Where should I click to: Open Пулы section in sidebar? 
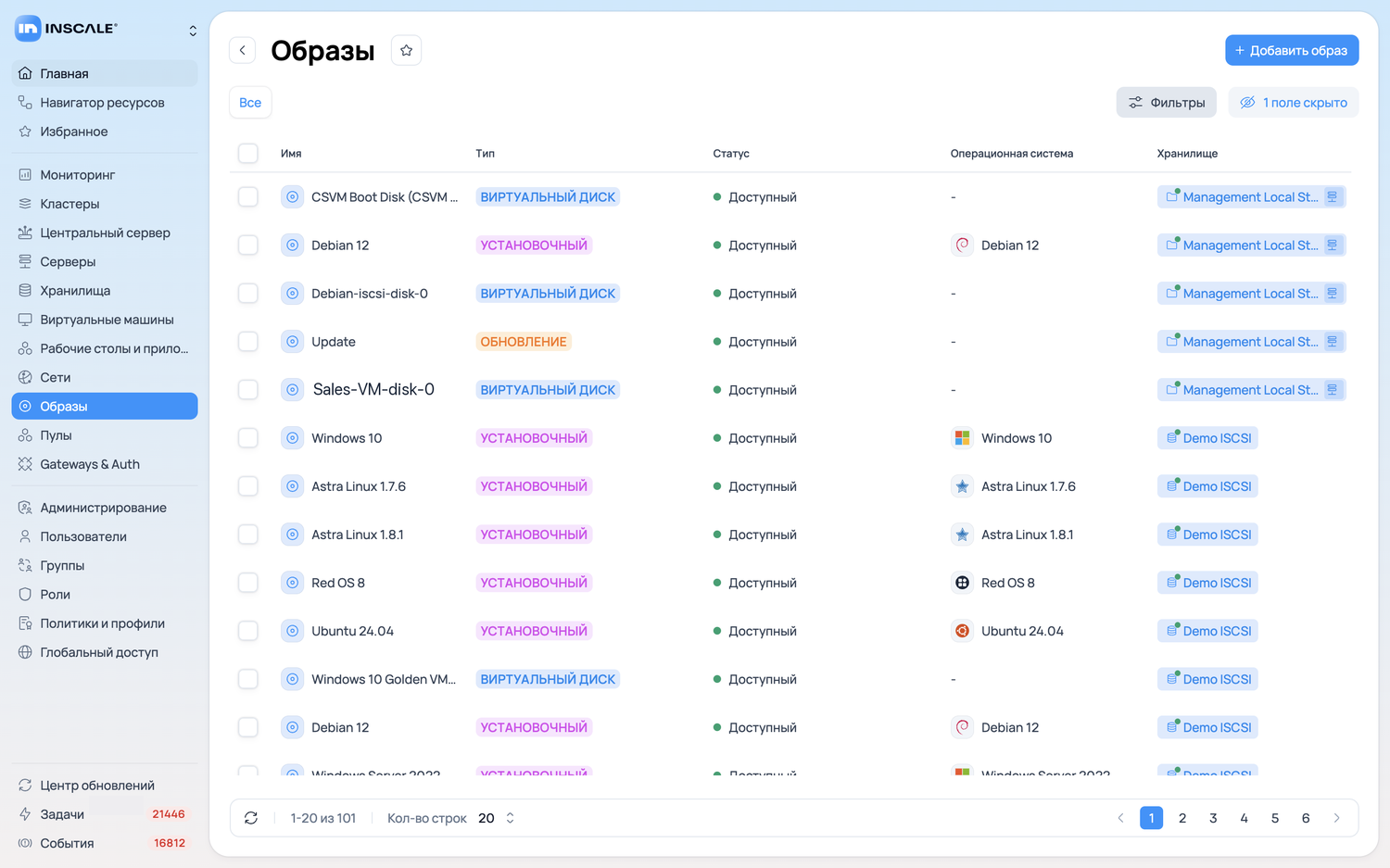(x=105, y=435)
